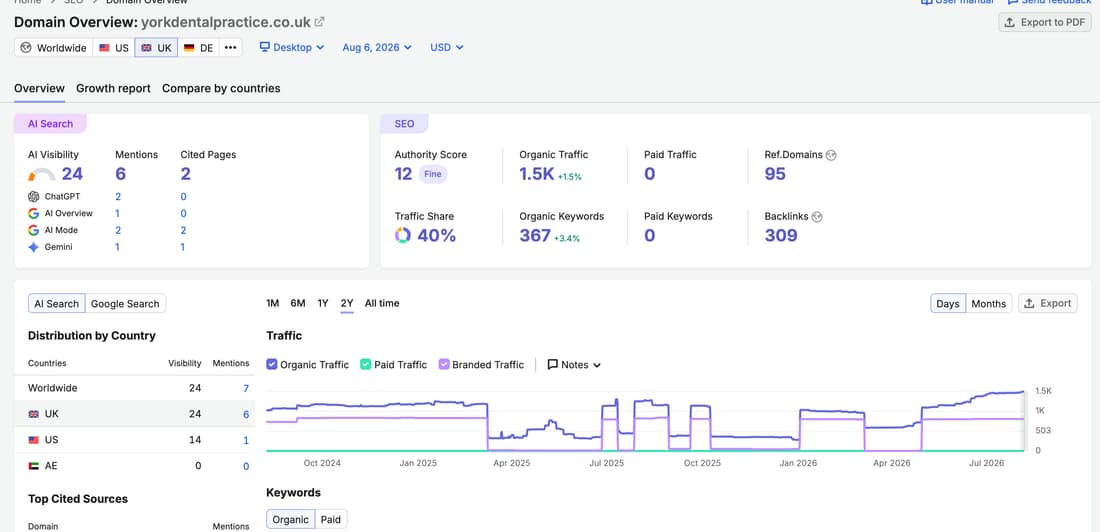Click the Ref.Domains info icon
Image resolution: width=1100 pixels, height=532 pixels.
[x=831, y=155]
